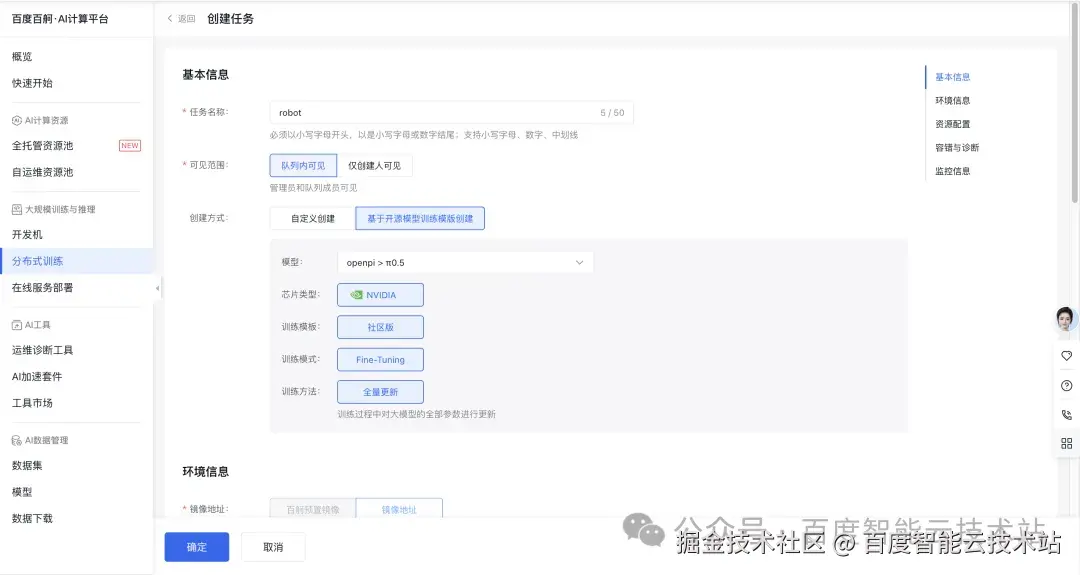Select 队列内可见 visibility option
Screen dimensions: 1080x575
pyautogui.click(x=303, y=165)
